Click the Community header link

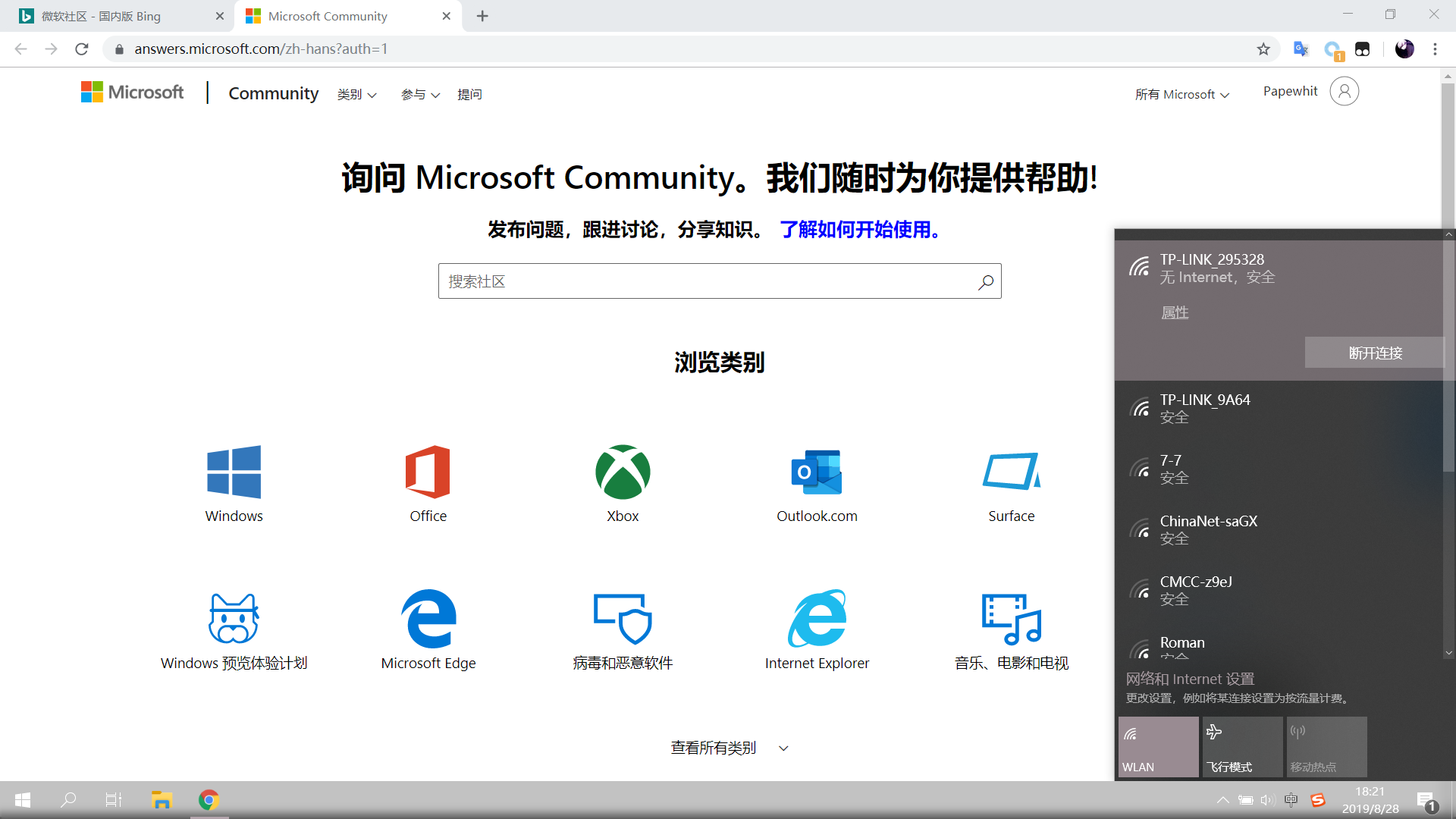[x=274, y=93]
